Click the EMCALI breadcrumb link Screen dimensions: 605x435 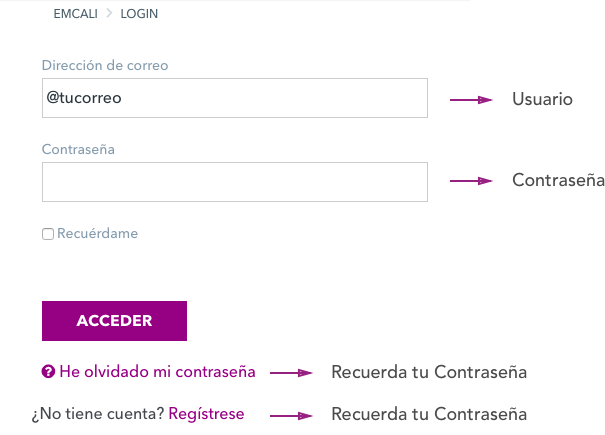tap(74, 14)
